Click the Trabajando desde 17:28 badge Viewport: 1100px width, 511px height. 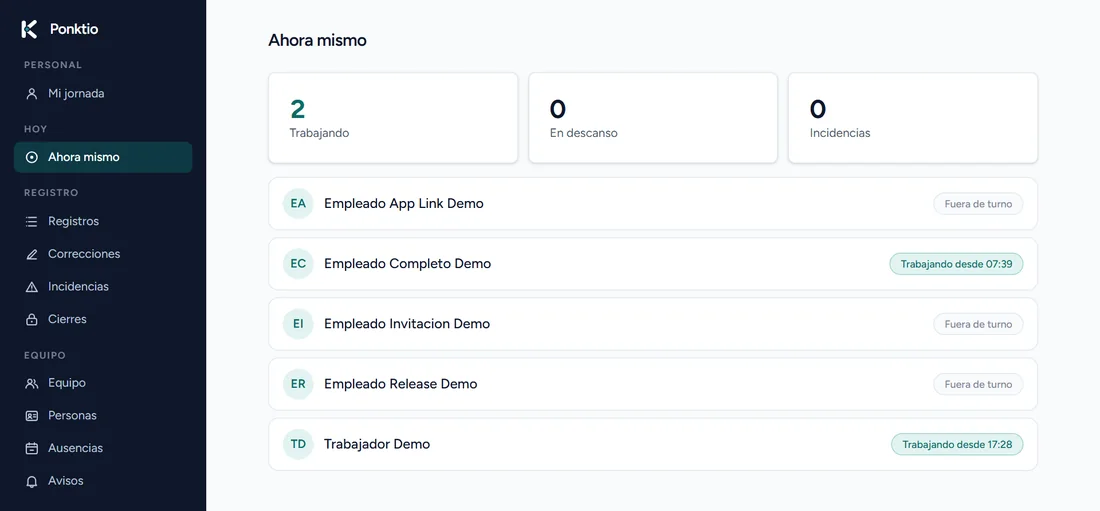[957, 445]
